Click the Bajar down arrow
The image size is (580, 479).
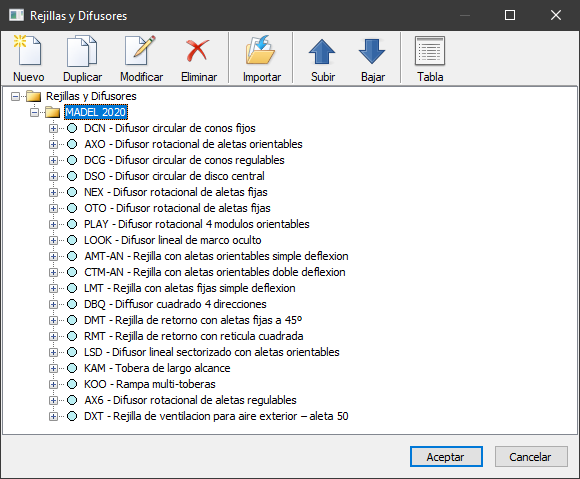click(x=372, y=52)
